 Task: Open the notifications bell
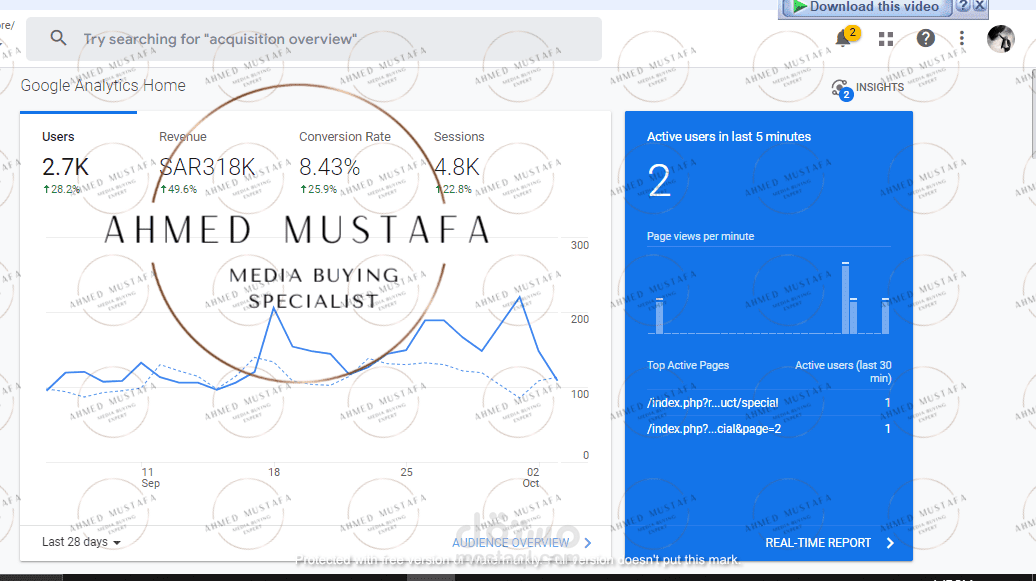pyautogui.click(x=844, y=38)
